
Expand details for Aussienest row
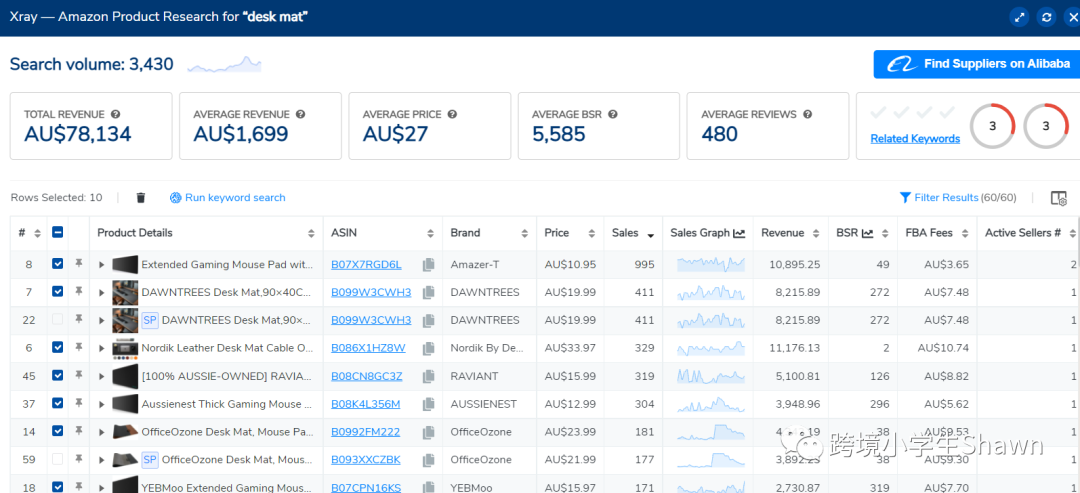click(x=102, y=404)
